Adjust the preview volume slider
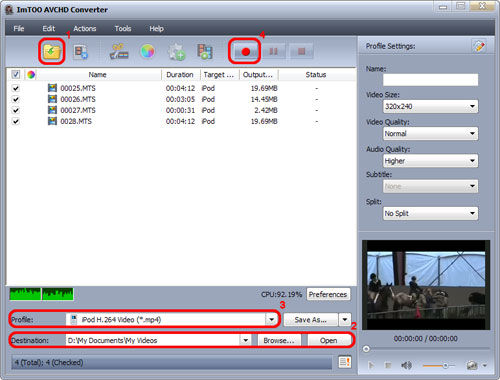 tap(439, 366)
